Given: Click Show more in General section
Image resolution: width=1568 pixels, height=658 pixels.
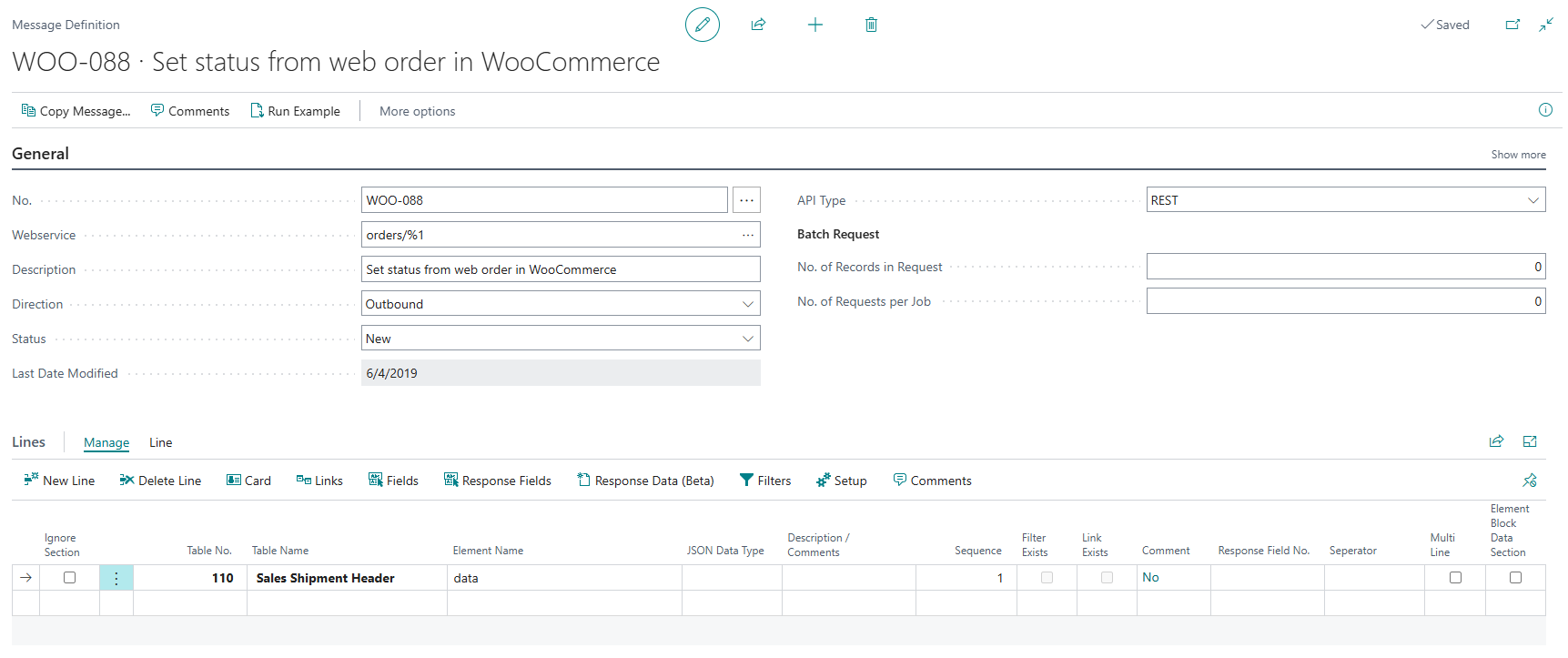Looking at the screenshot, I should (1518, 155).
